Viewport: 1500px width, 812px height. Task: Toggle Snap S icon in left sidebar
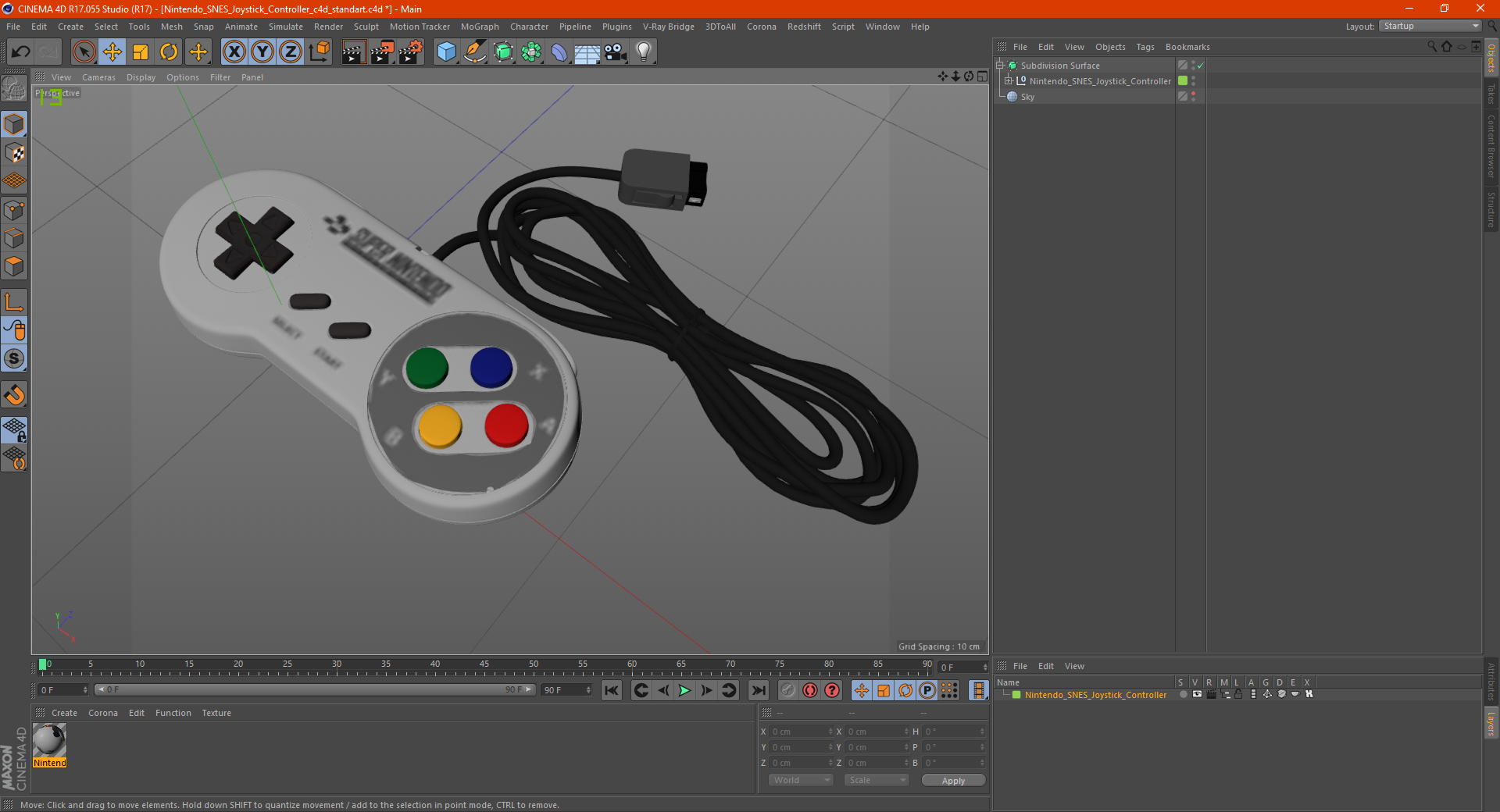(15, 358)
